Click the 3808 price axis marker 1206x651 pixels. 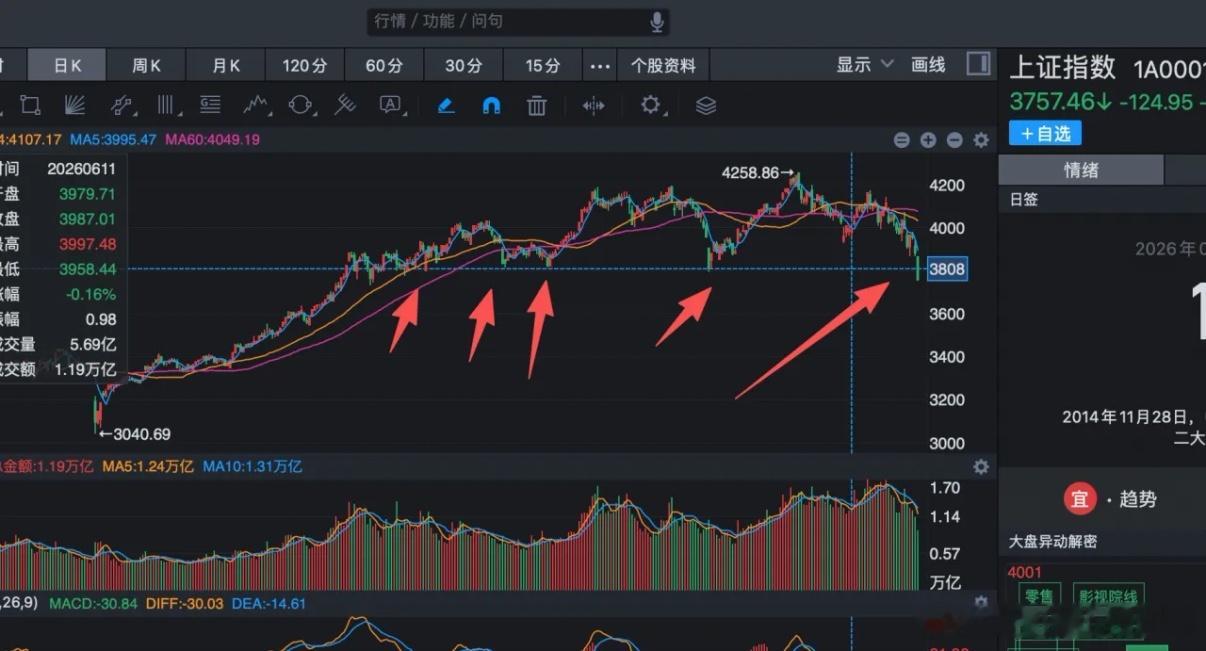pyautogui.click(x=947, y=269)
